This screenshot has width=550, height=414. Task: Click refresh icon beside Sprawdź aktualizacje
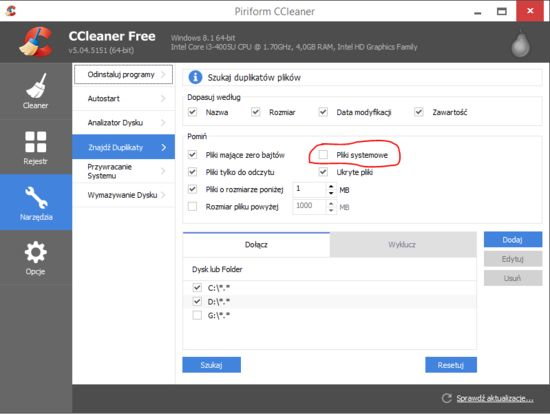(447, 398)
